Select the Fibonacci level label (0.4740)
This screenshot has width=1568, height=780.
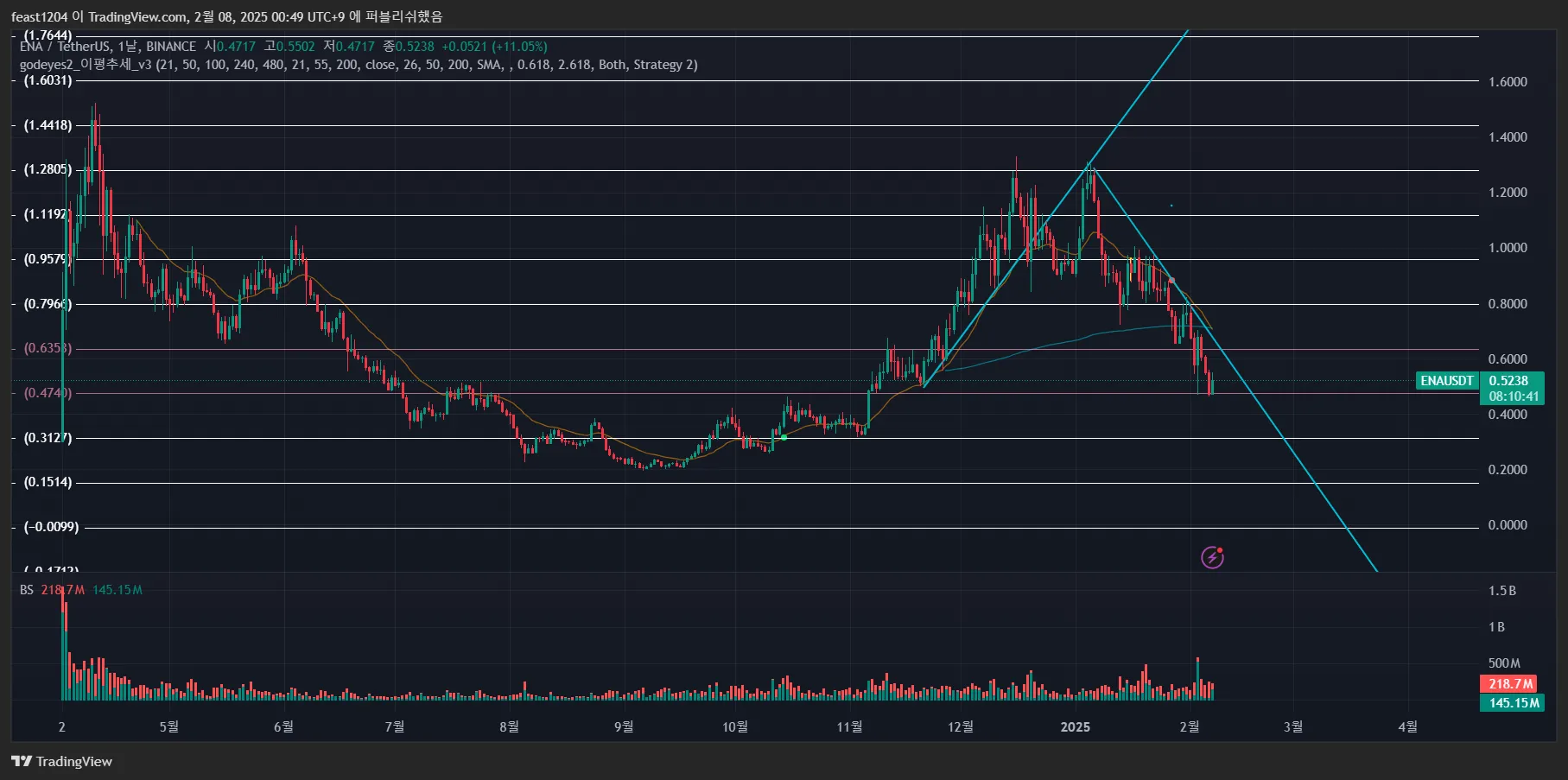coord(48,393)
